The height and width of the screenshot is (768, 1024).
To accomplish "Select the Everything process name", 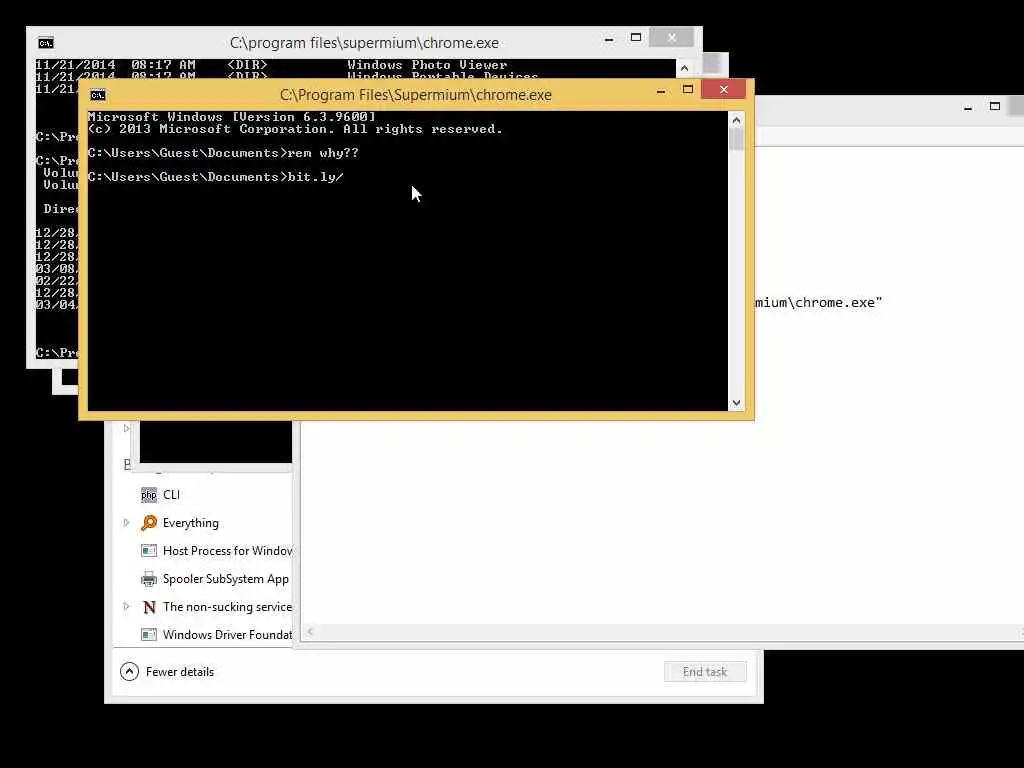I will [x=191, y=523].
